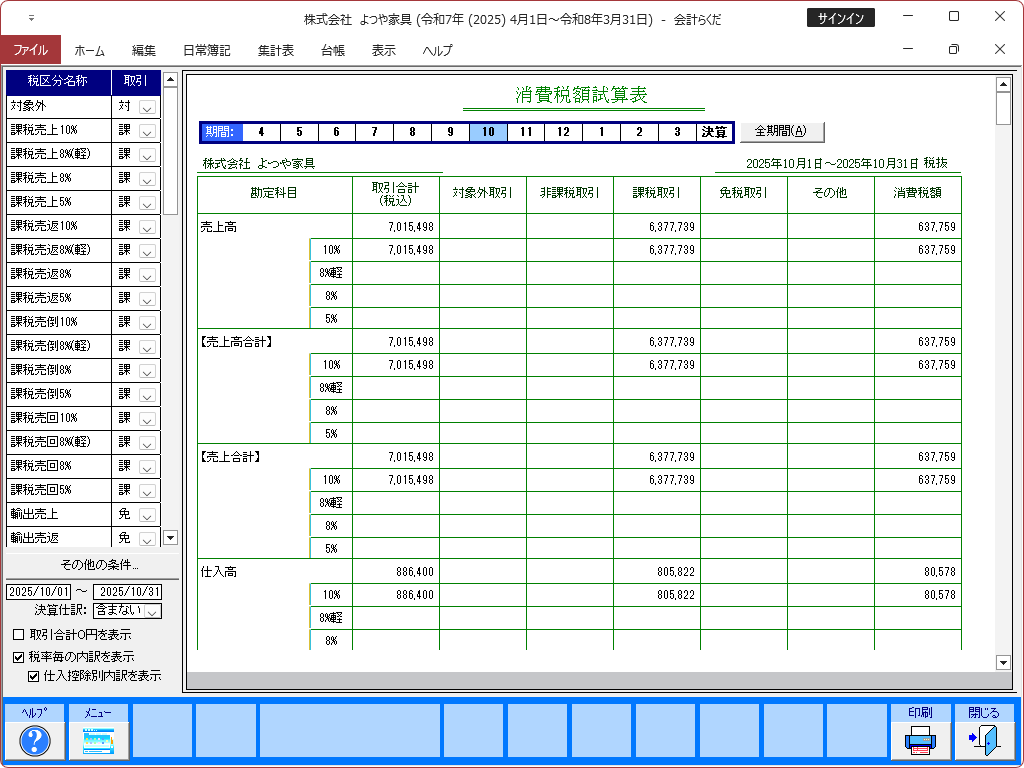Image resolution: width=1024 pixels, height=768 pixels.
Task: Enable showing zero yen transaction totals
Action: click(19, 635)
